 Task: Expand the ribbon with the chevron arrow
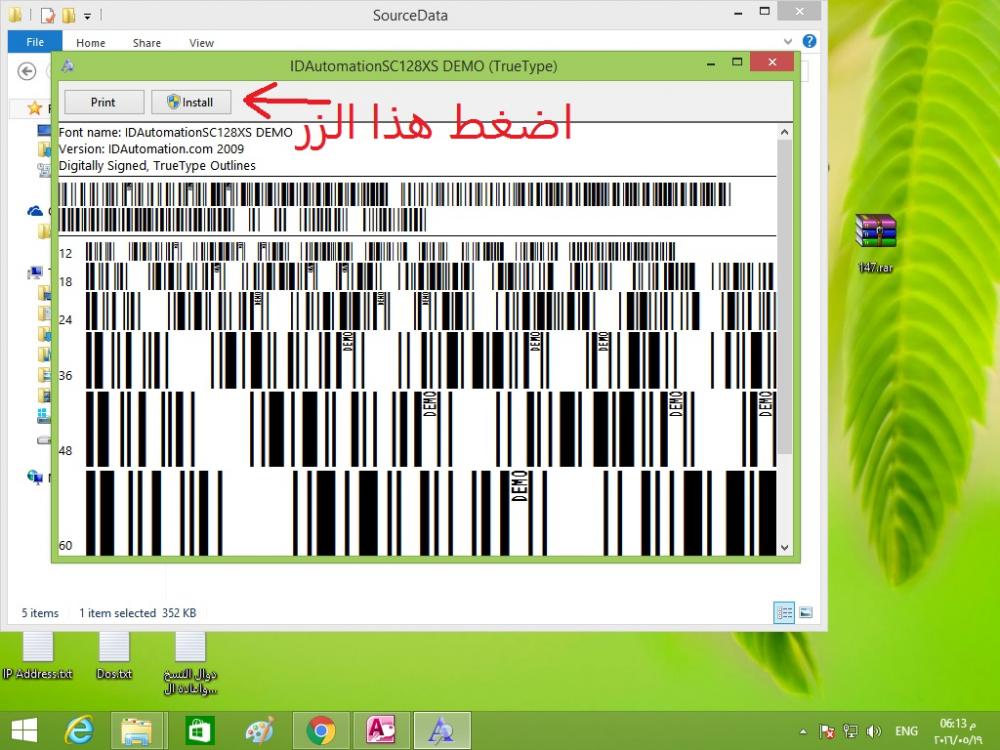click(x=788, y=41)
